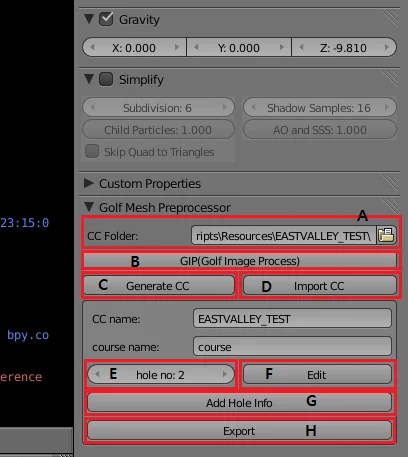408x457 pixels.
Task: Click the Shadow Samples slider field
Action: (320, 108)
